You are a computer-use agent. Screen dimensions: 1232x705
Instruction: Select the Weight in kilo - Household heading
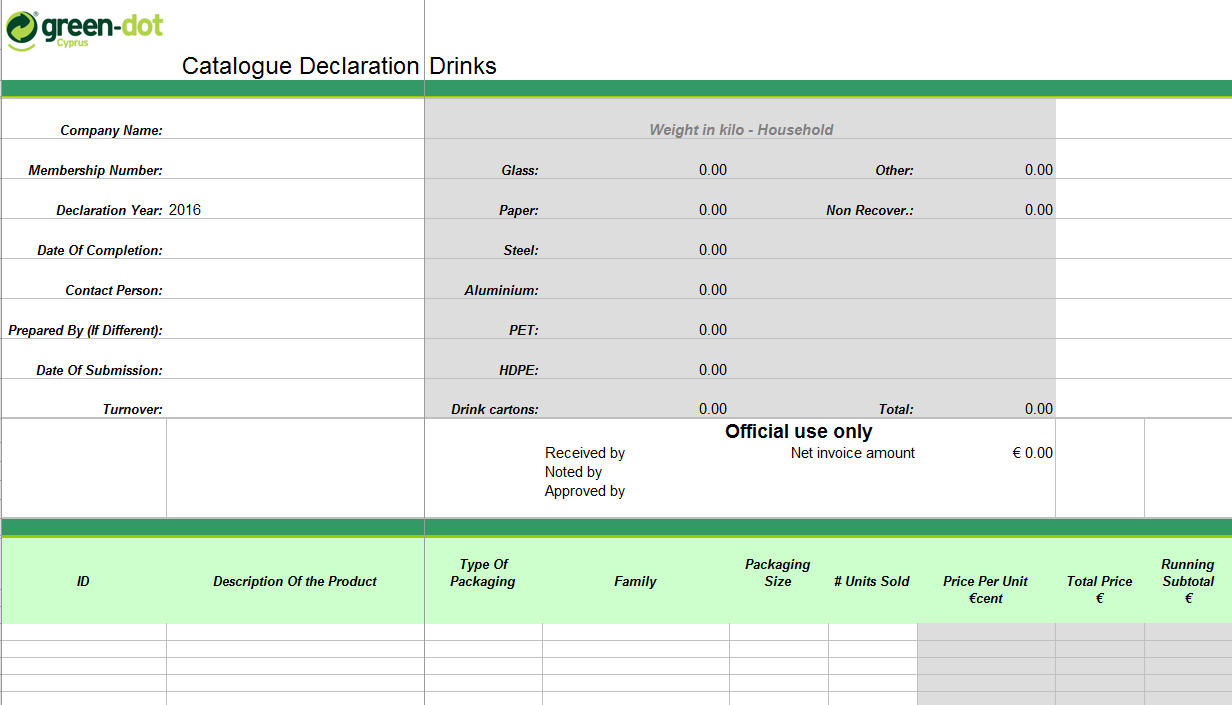(x=741, y=130)
